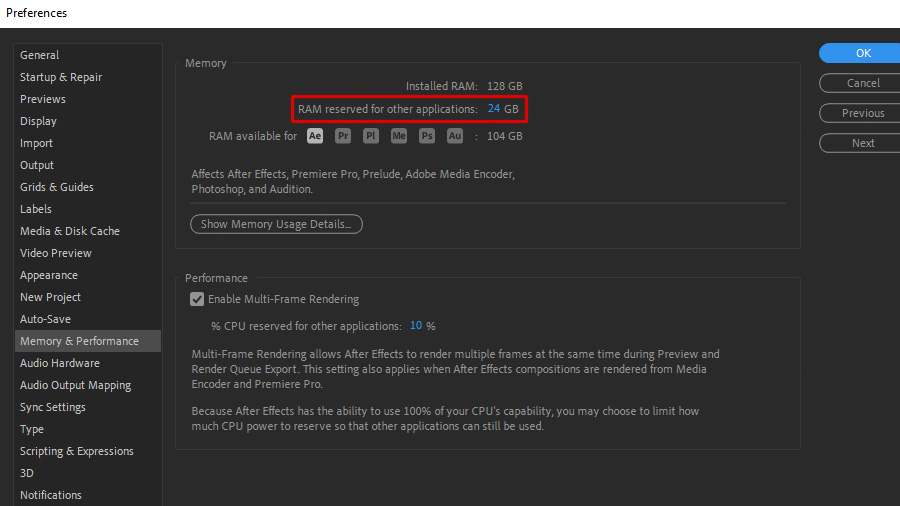Open Scripting & Expressions preferences
The height and width of the screenshot is (506, 900).
tap(77, 451)
